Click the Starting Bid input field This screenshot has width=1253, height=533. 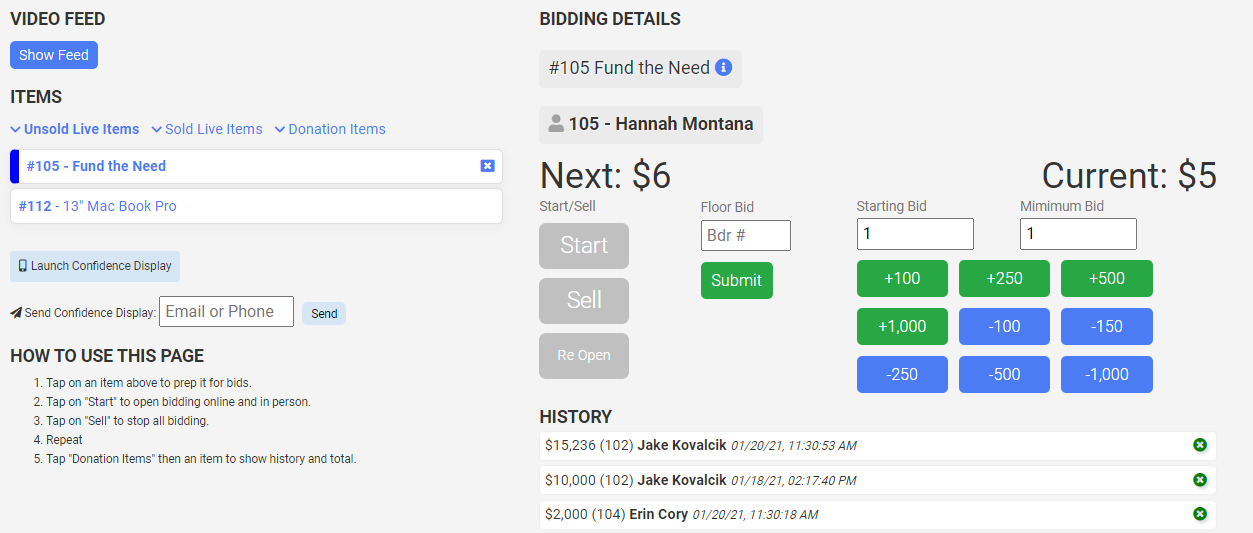click(914, 234)
